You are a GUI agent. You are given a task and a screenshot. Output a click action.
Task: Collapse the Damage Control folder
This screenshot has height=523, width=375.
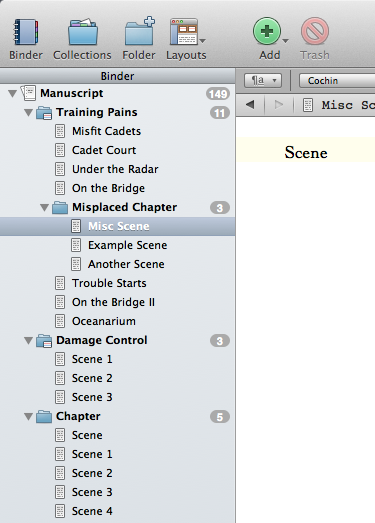[29, 341]
